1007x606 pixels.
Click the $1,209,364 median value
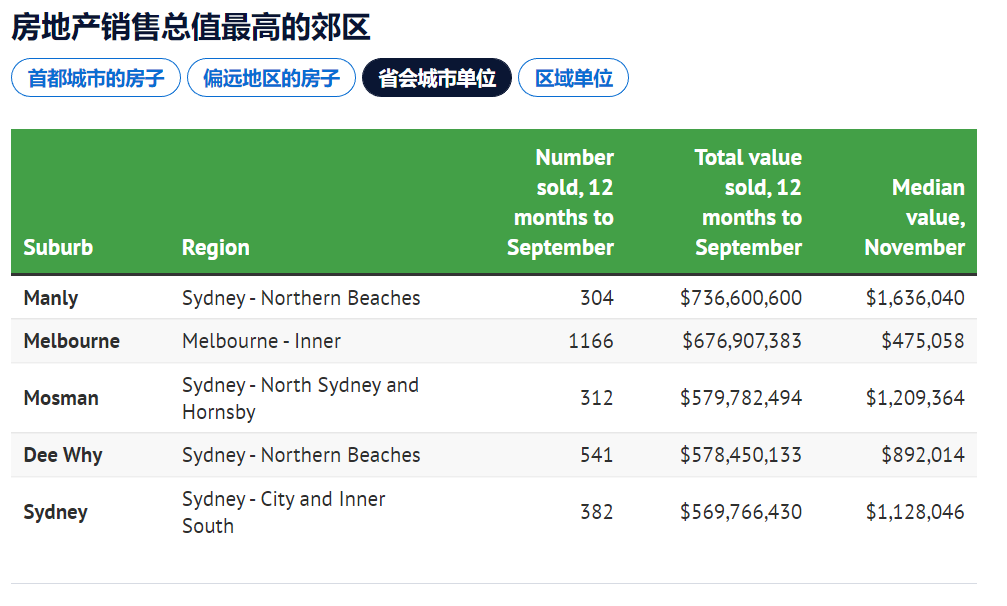click(x=915, y=398)
